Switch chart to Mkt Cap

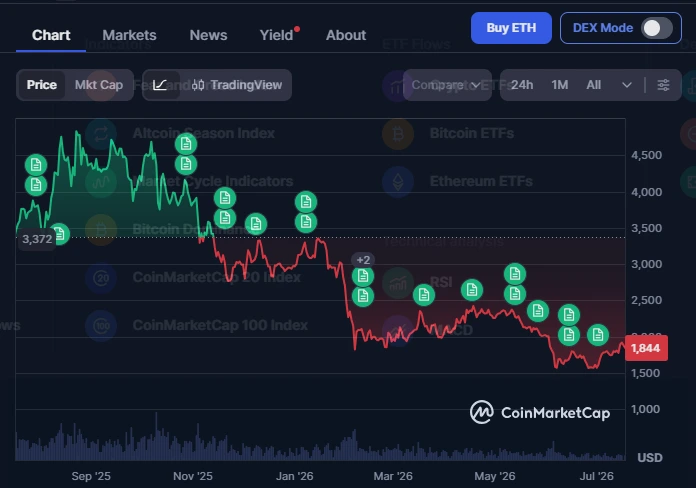[99, 85]
